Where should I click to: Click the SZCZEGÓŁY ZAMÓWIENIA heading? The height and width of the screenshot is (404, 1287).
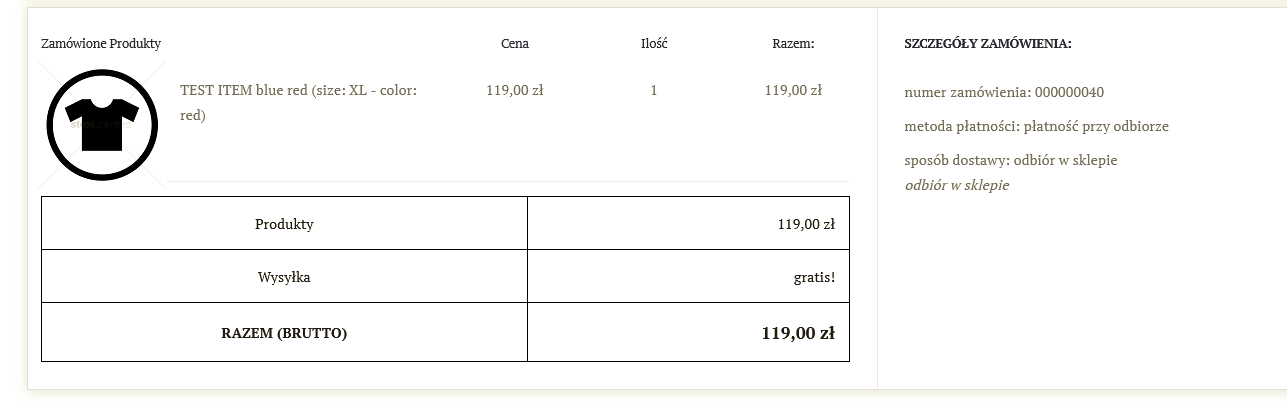987,44
